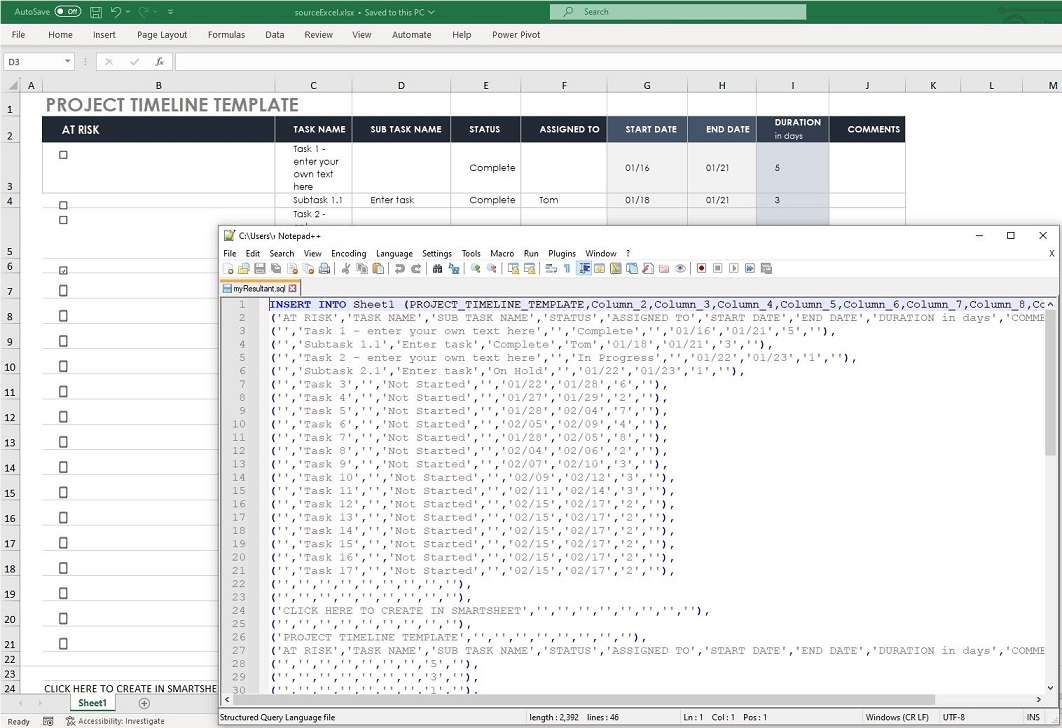This screenshot has width=1062, height=728.
Task: Expand the Quick Access Toolbar customization menu
Action: click(170, 12)
